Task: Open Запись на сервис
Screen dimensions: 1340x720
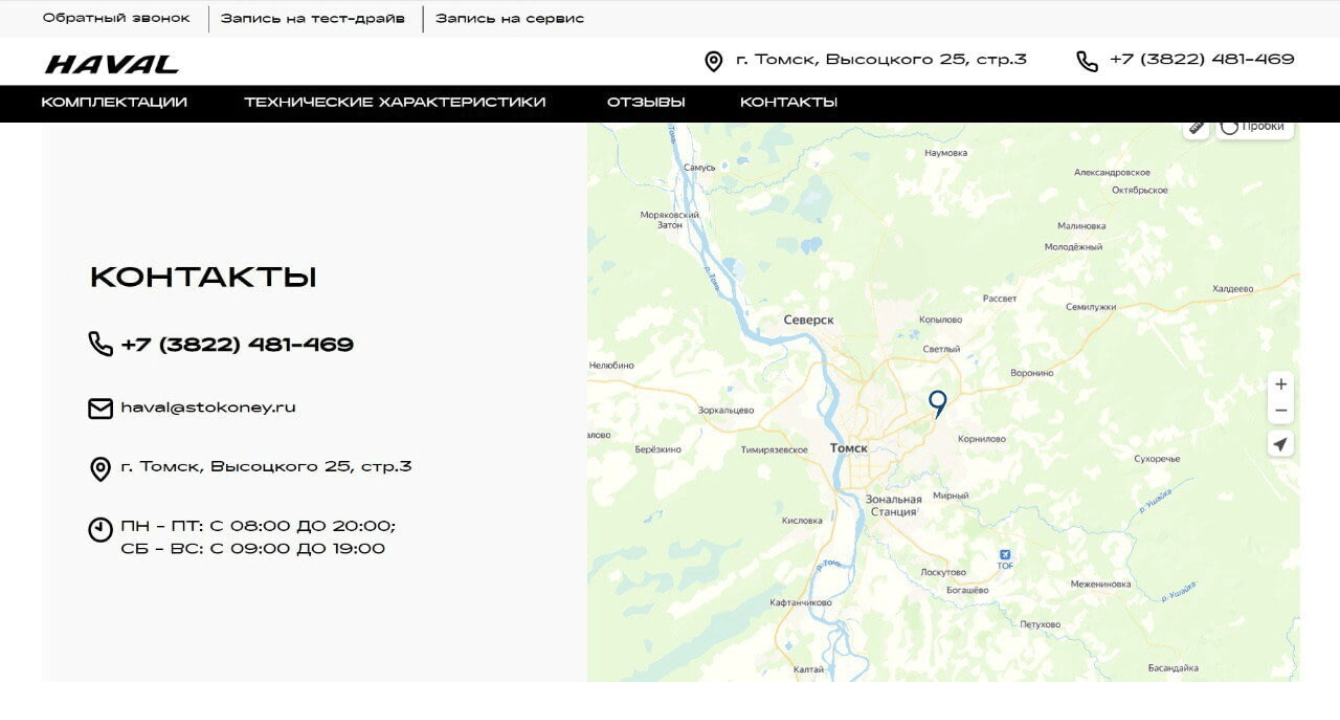Action: point(510,19)
